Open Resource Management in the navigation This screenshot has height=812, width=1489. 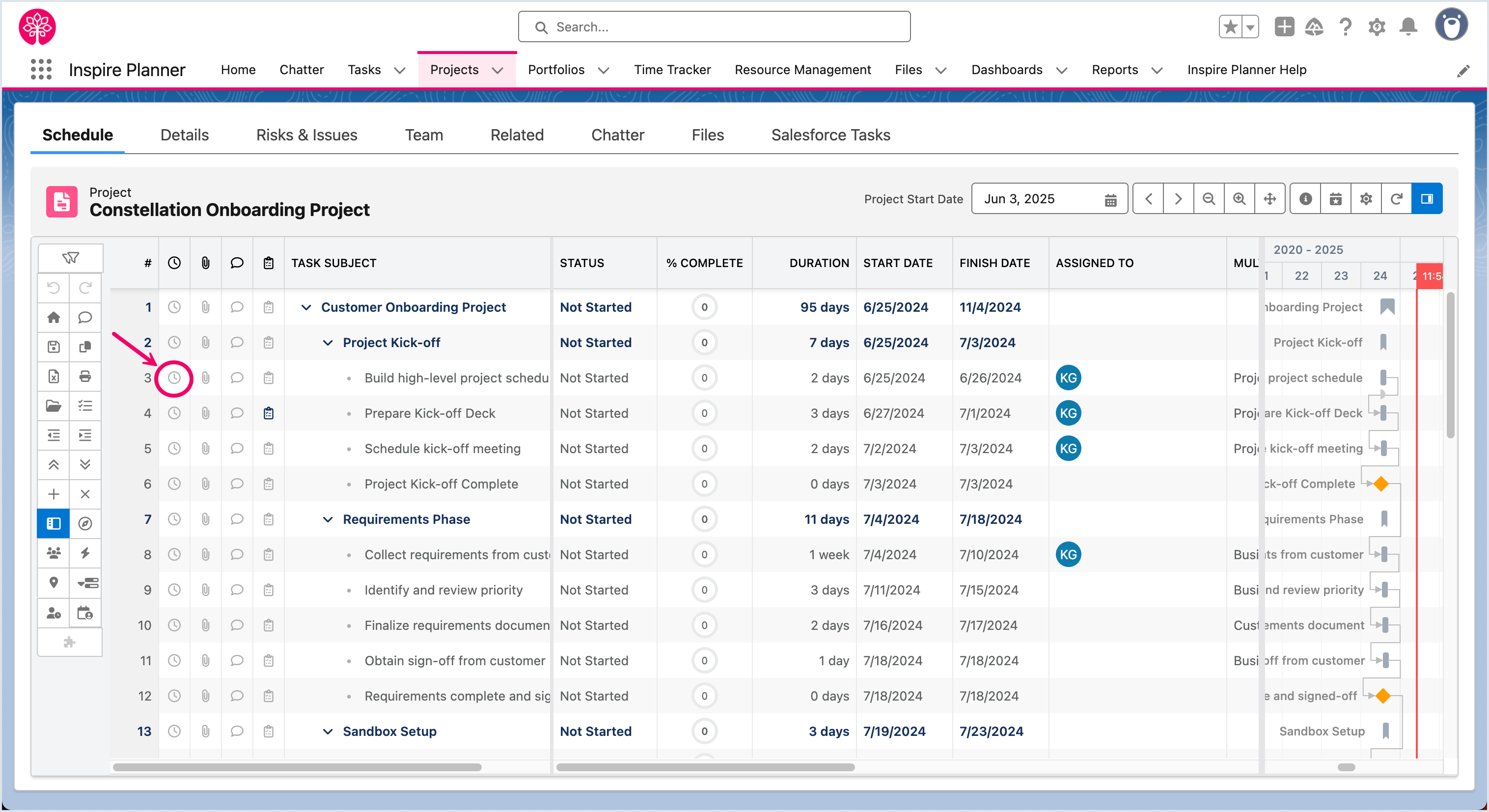click(x=802, y=69)
